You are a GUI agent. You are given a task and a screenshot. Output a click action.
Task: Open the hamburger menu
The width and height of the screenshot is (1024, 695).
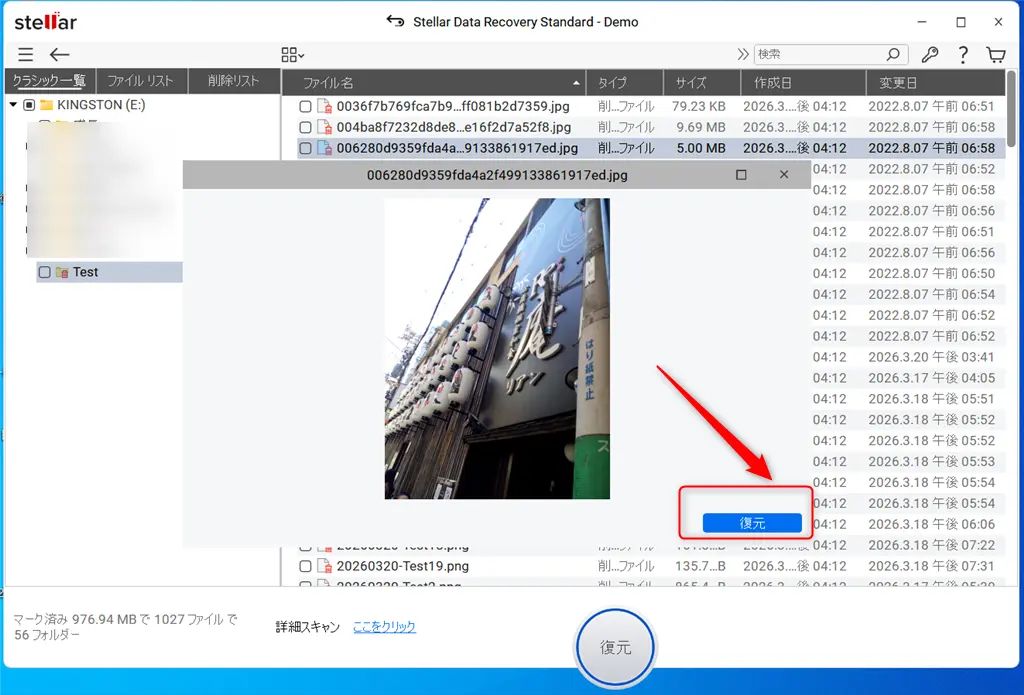point(25,55)
